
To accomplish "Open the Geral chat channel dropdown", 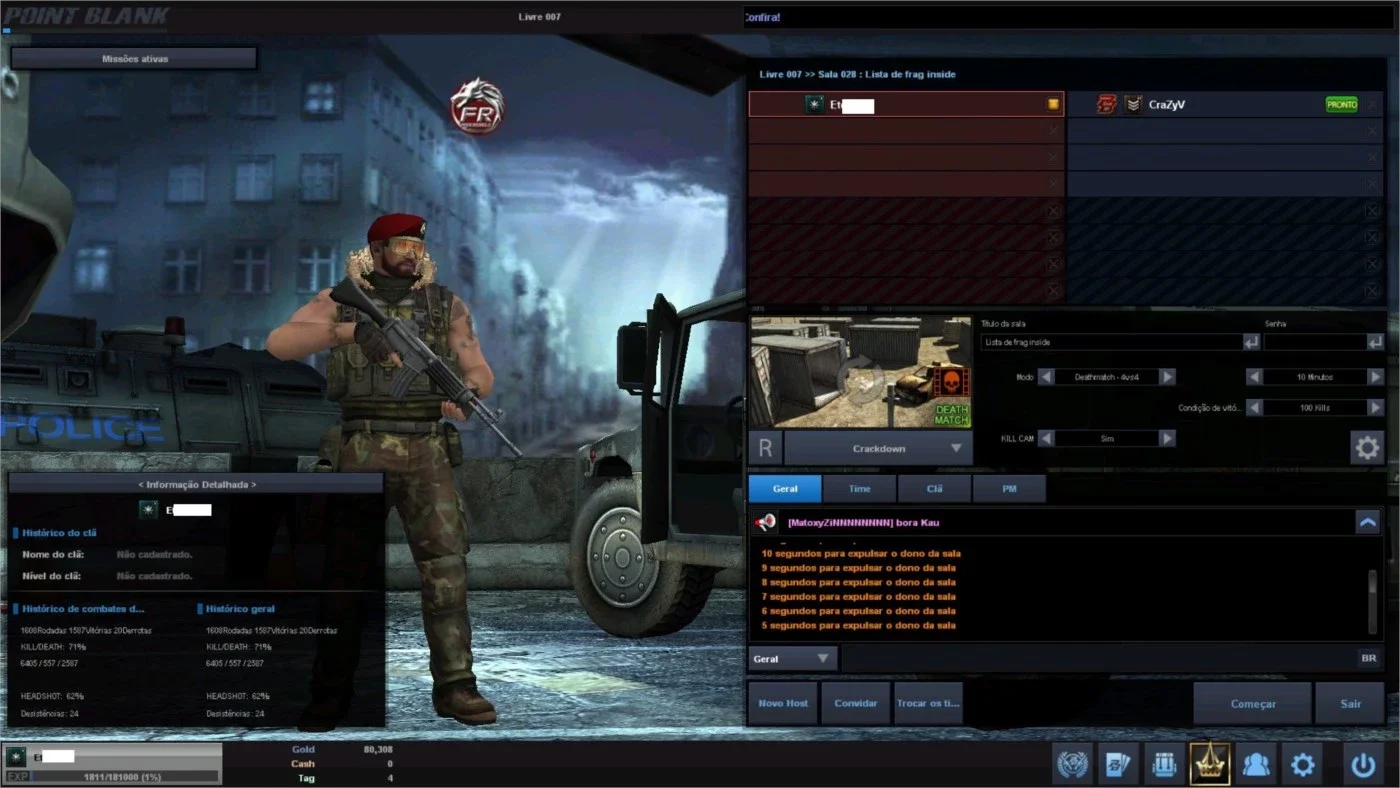I will pyautogui.click(x=793, y=658).
